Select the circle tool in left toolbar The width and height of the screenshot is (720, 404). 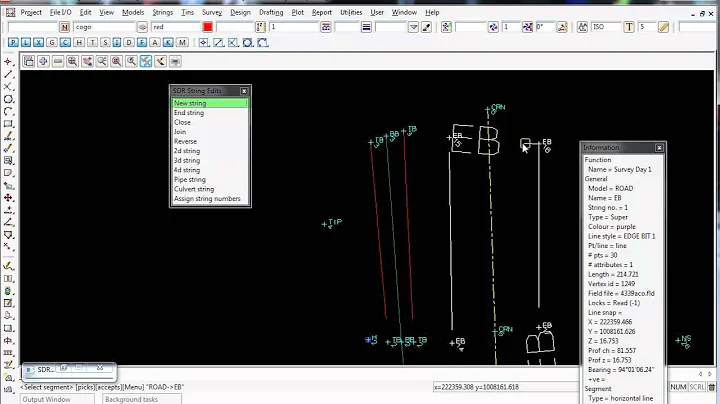[x=8, y=99]
